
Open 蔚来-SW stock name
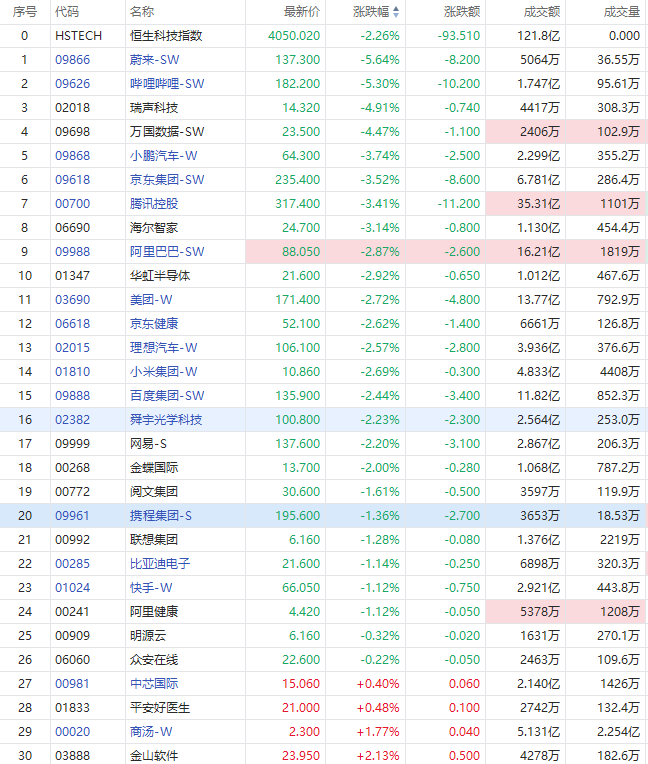[154, 59]
